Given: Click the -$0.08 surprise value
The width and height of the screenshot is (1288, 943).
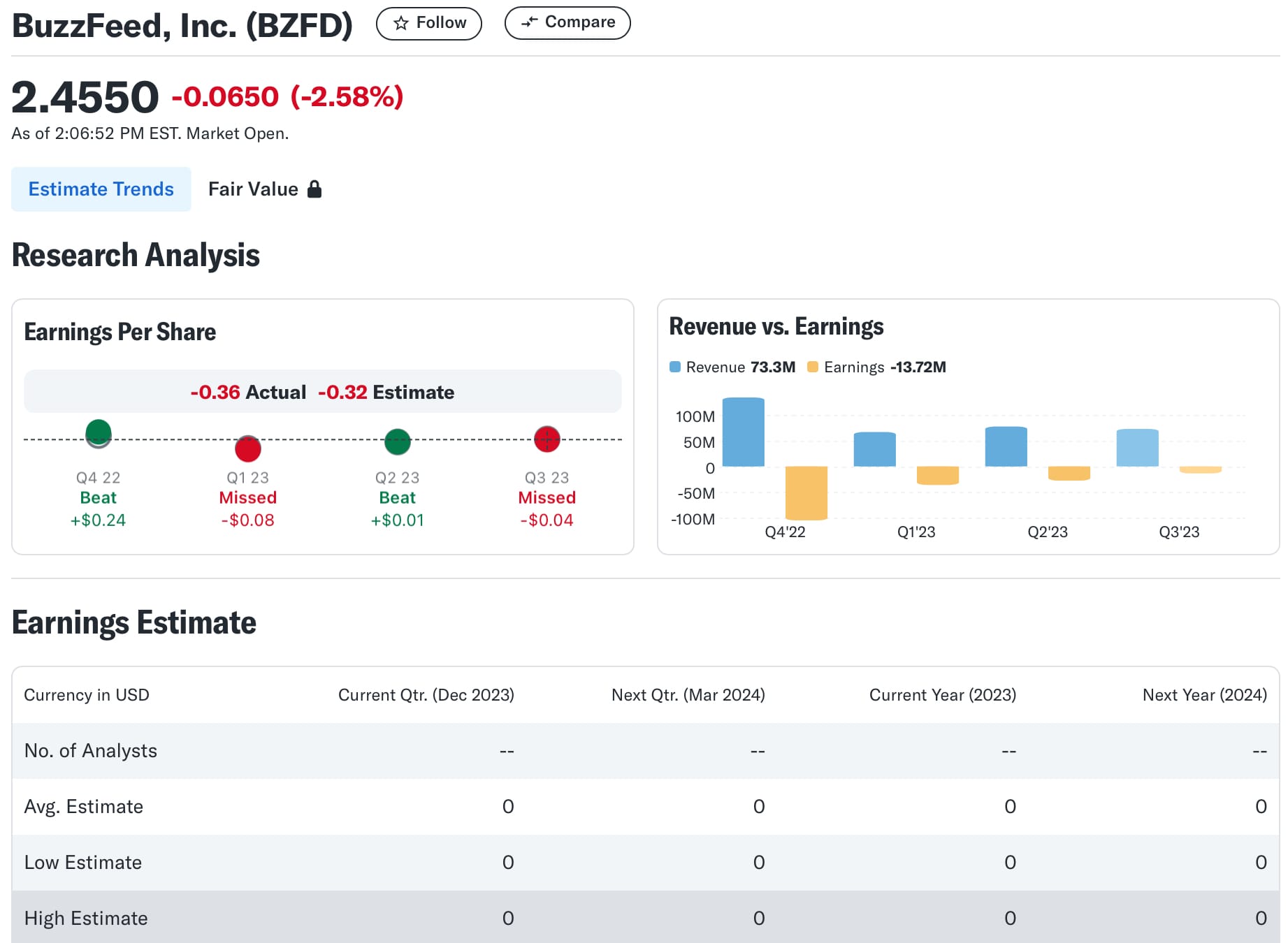Looking at the screenshot, I should 248,520.
